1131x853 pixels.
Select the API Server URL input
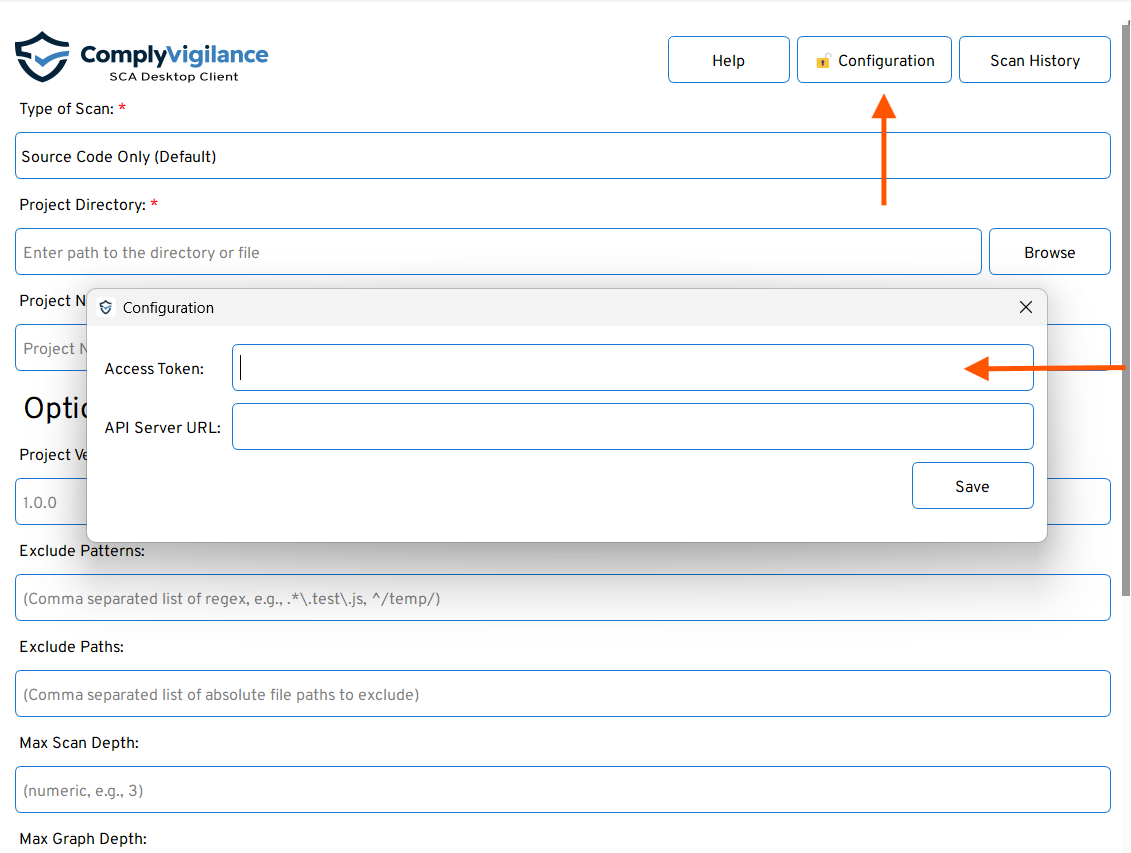[x=632, y=427]
